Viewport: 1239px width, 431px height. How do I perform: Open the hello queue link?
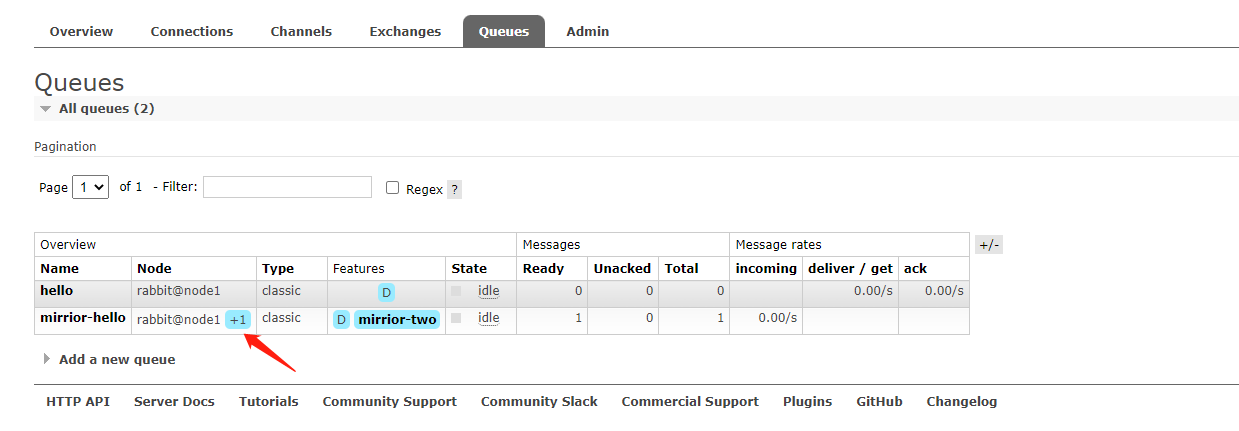tap(56, 291)
